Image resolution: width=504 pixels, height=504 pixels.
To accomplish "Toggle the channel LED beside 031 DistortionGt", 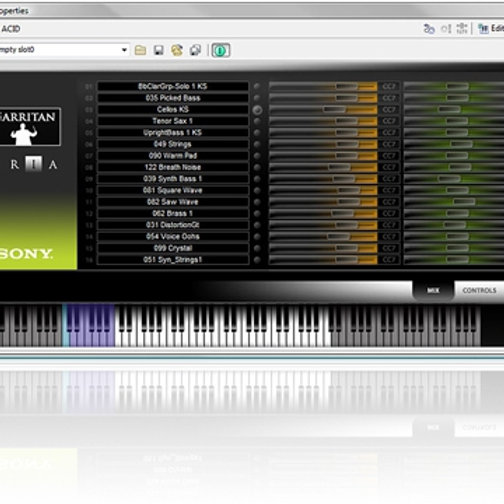I will (x=257, y=225).
